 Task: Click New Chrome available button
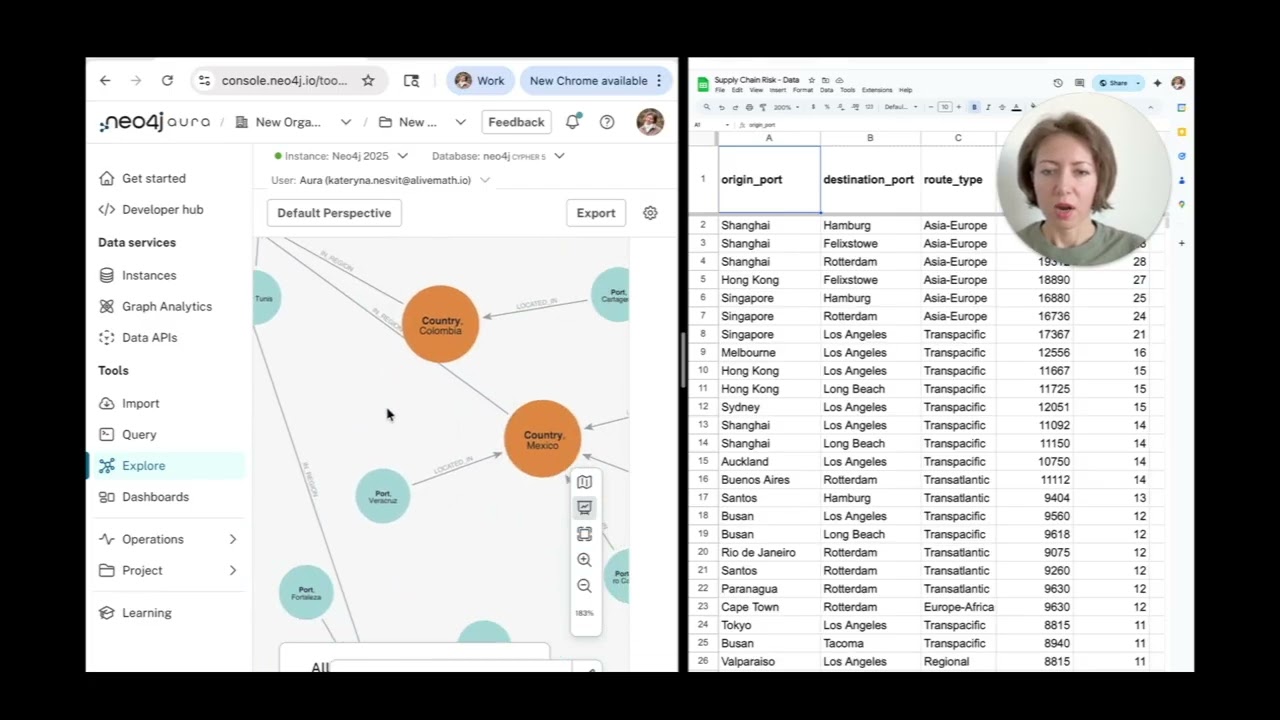[588, 81]
